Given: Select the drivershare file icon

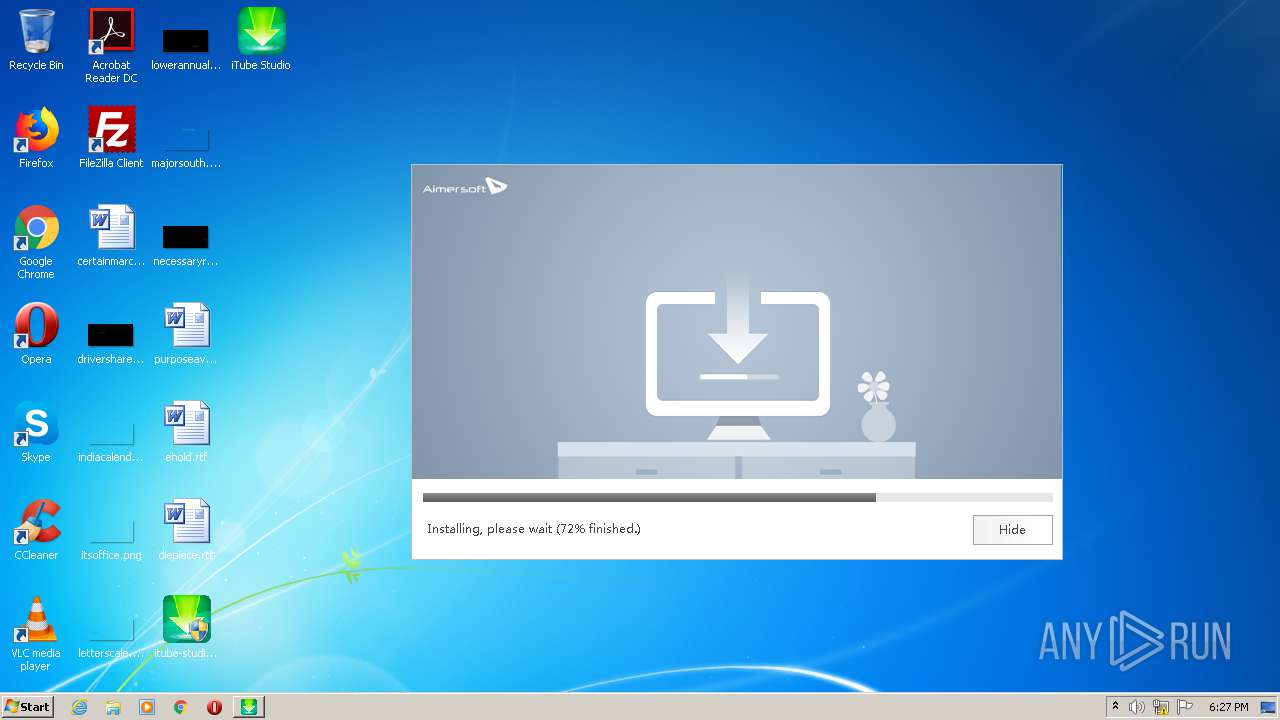Looking at the screenshot, I should [x=111, y=342].
